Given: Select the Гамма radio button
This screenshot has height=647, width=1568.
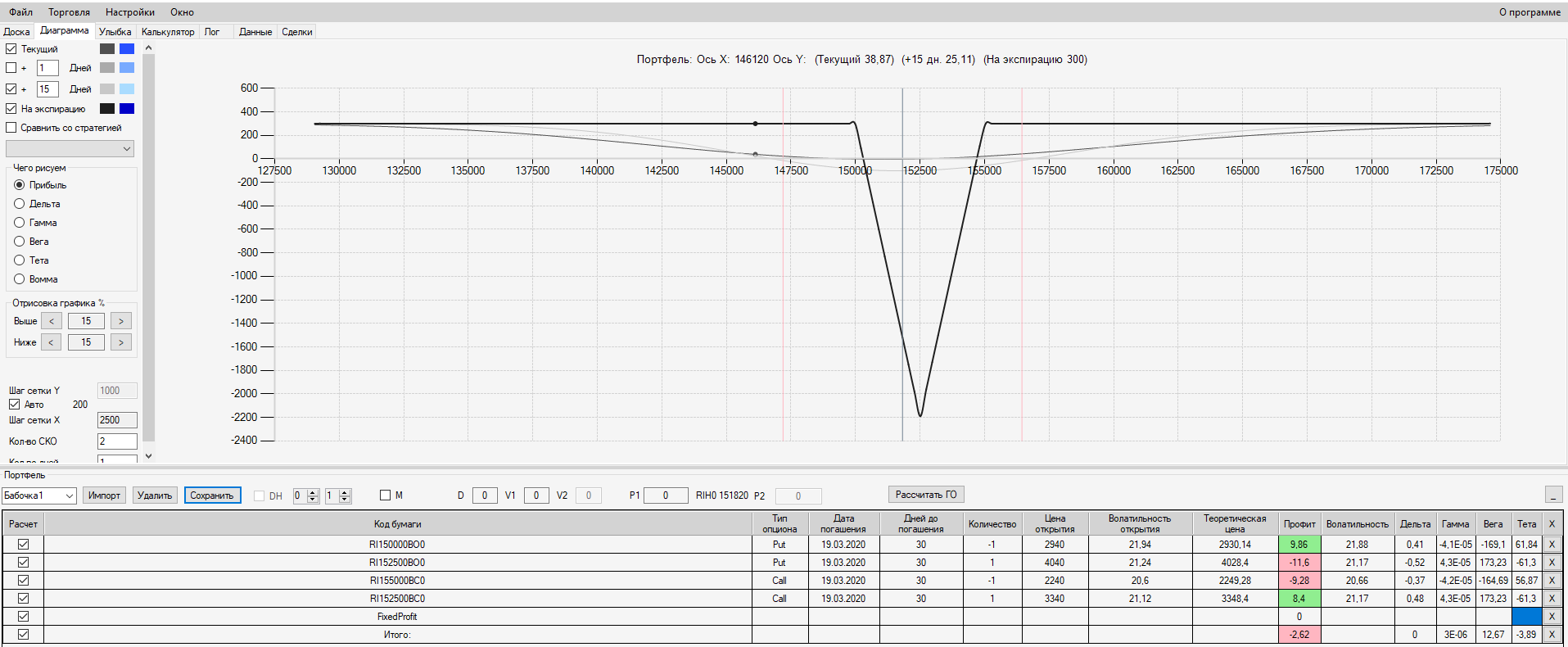Looking at the screenshot, I should [x=20, y=223].
